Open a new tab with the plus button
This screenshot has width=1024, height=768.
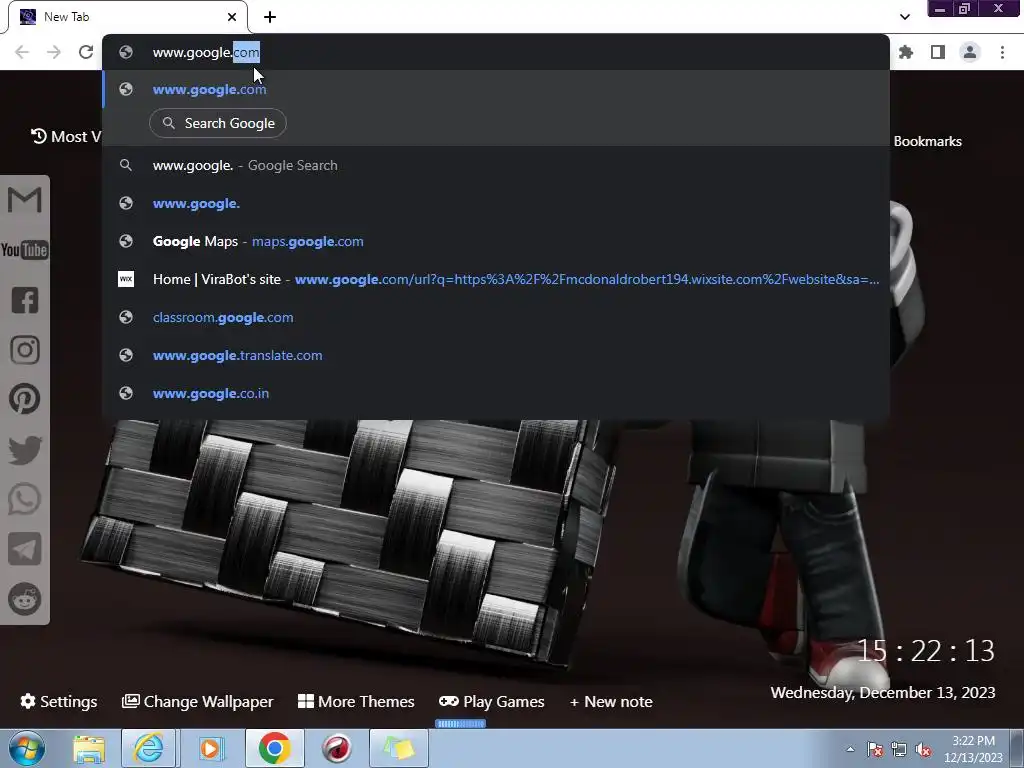(x=270, y=17)
